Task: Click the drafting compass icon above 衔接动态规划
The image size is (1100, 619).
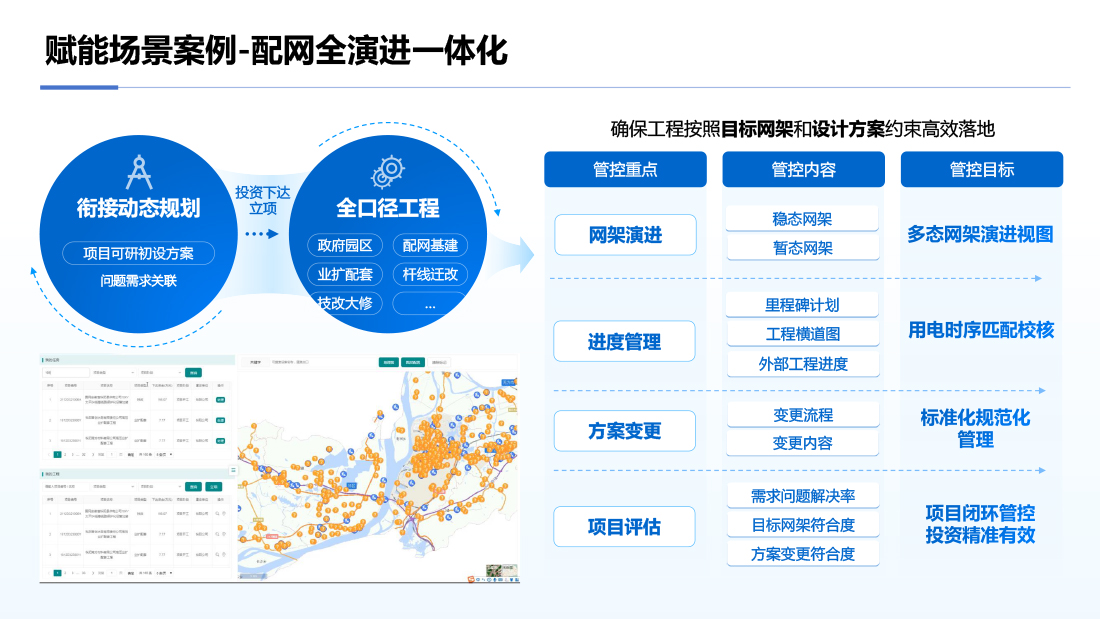Action: pyautogui.click(x=138, y=172)
